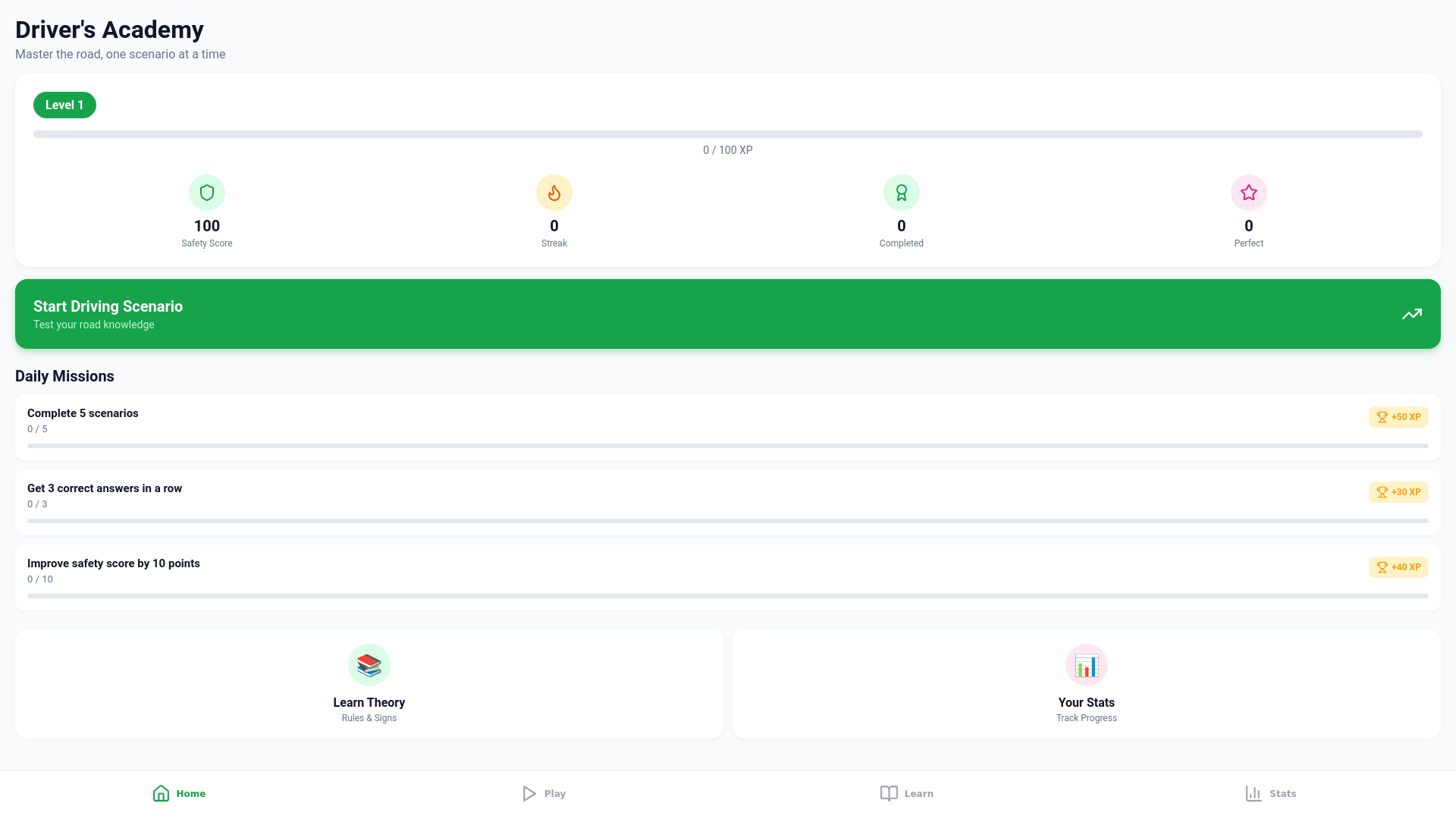
Task: Click the Safety Score shield icon
Action: (207, 193)
